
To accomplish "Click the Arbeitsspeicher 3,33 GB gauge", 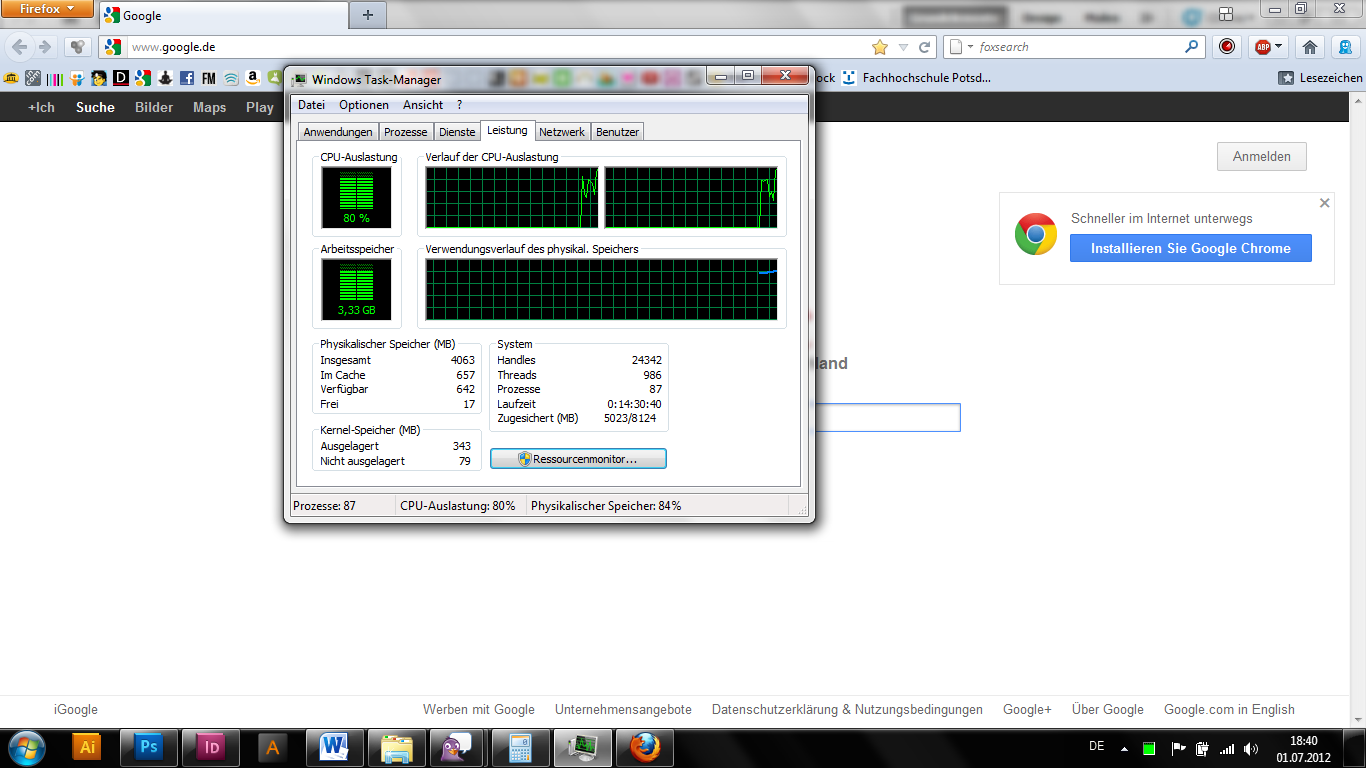I will click(x=356, y=289).
